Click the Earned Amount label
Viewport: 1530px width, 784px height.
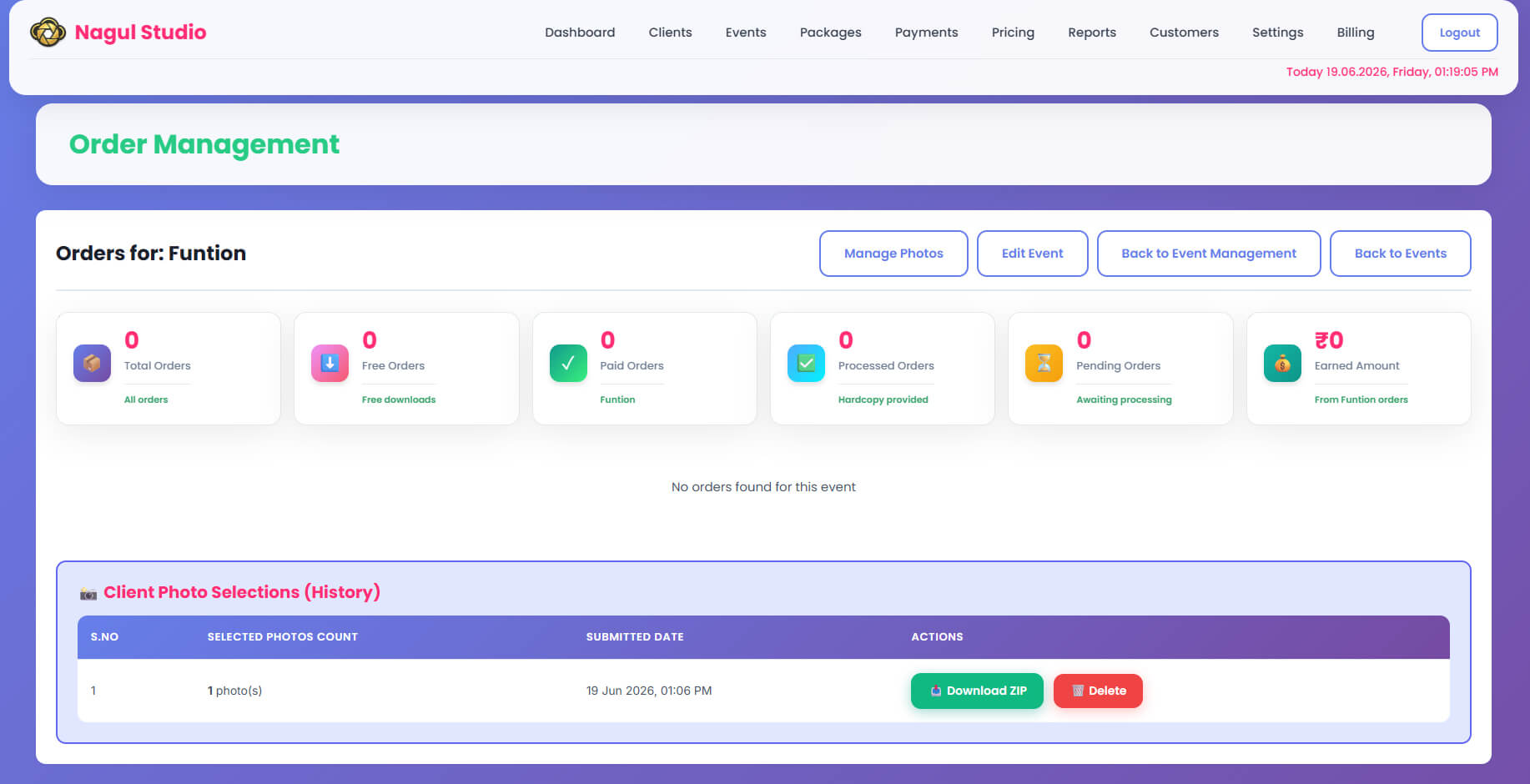(x=1356, y=365)
